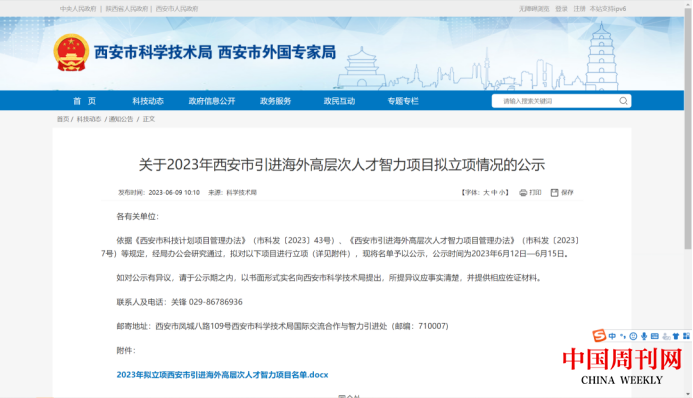Click the national emblem logo
Image resolution: width=693 pixels, height=398 pixels.
(71, 53)
